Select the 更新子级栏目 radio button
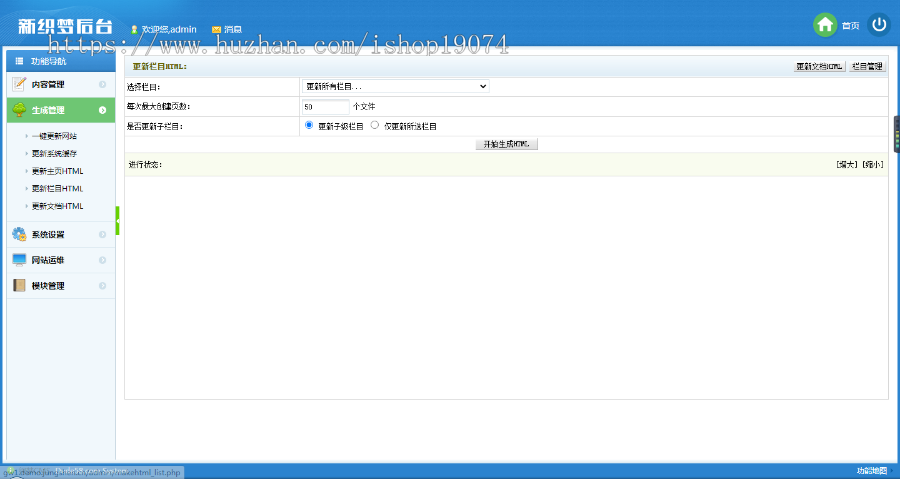900x479 pixels. tap(309, 125)
